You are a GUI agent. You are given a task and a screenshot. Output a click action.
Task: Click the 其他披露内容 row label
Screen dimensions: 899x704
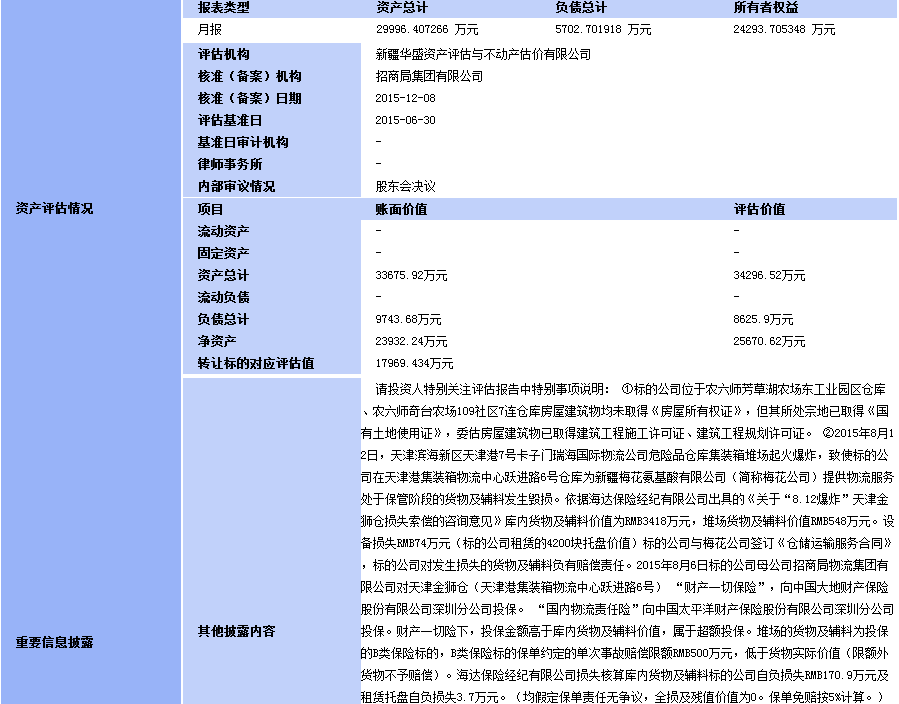click(236, 631)
